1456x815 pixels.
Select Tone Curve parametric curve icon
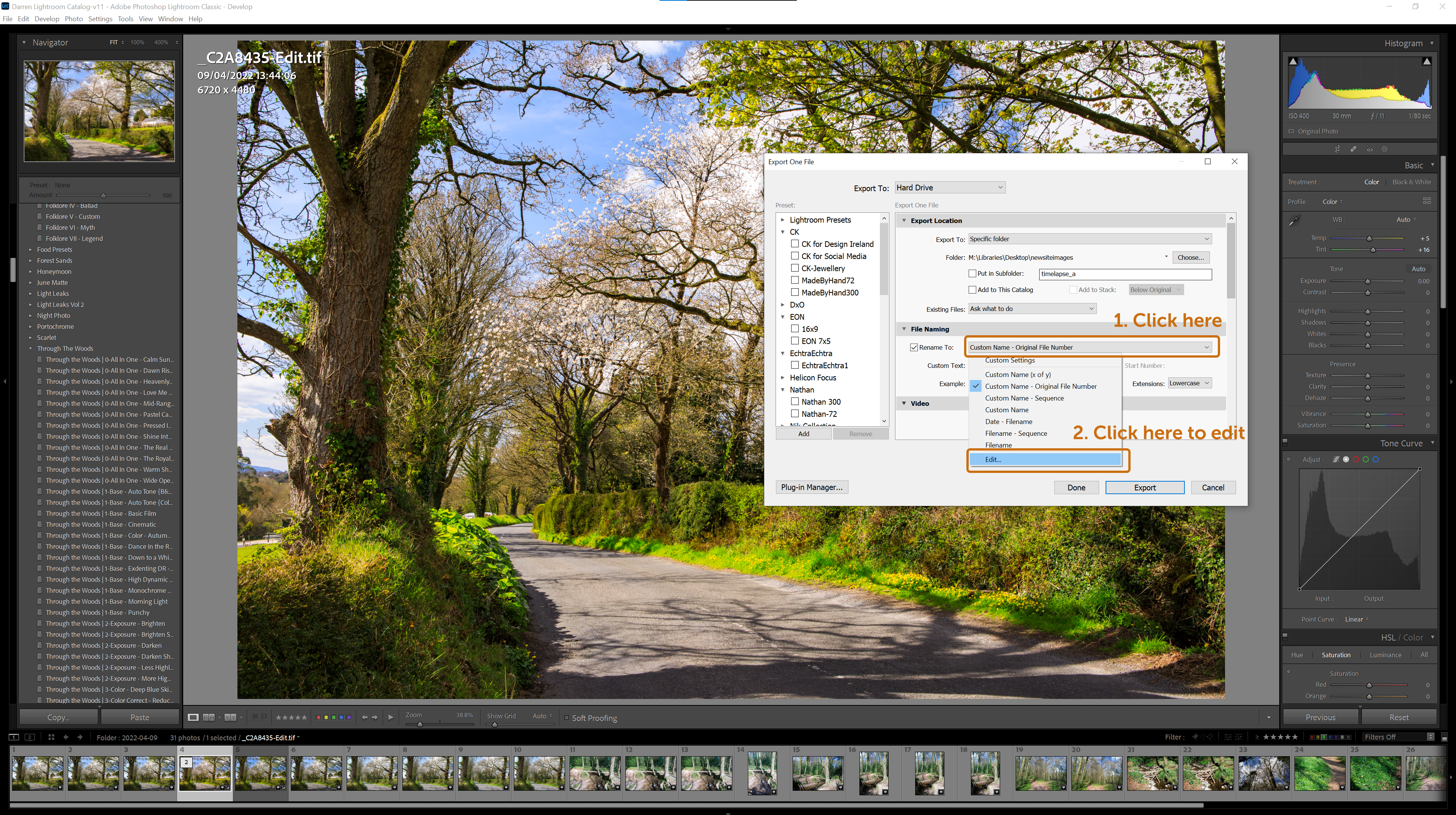(1336, 460)
